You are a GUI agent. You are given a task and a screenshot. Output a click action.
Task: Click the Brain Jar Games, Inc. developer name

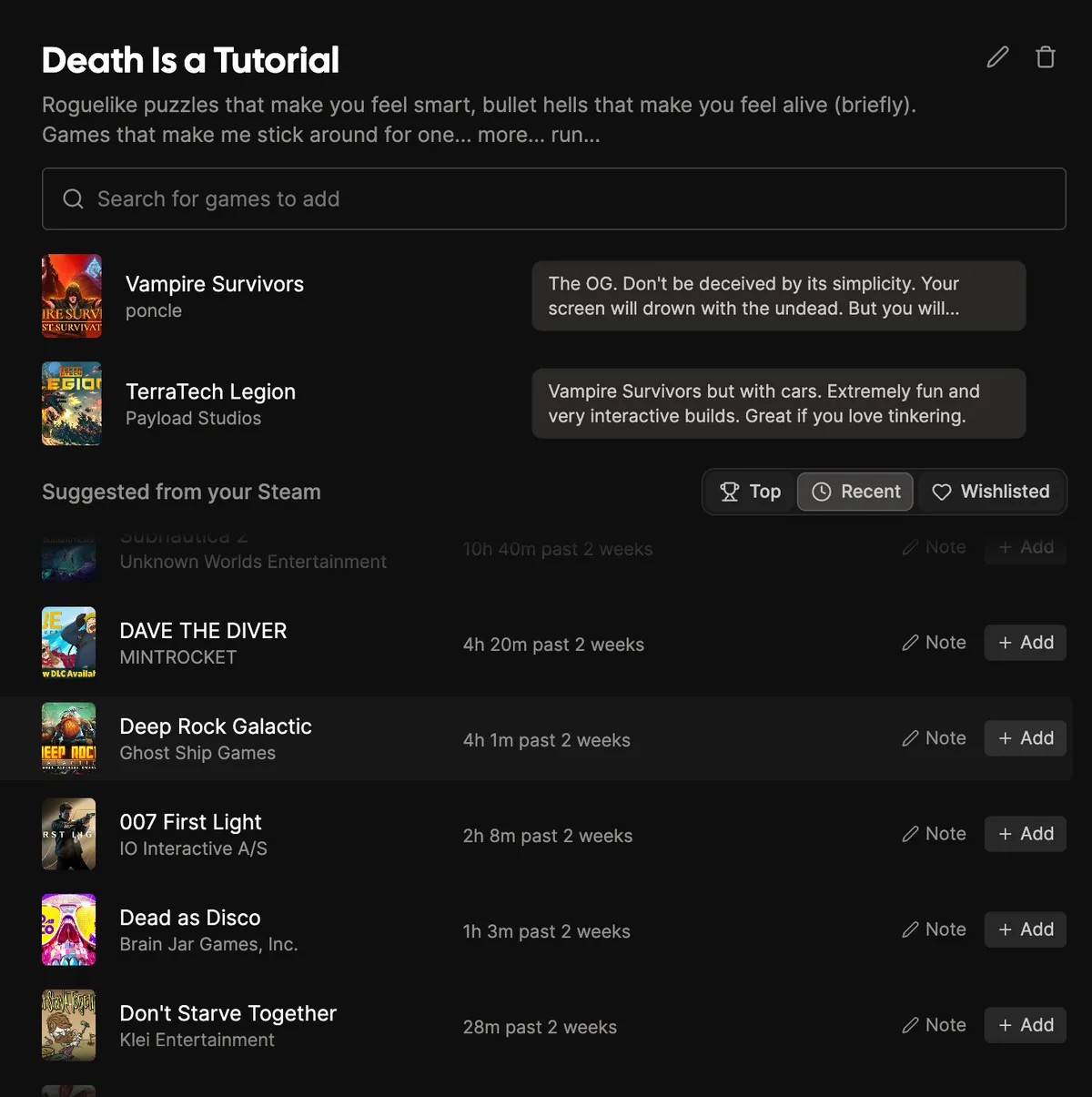(x=209, y=944)
